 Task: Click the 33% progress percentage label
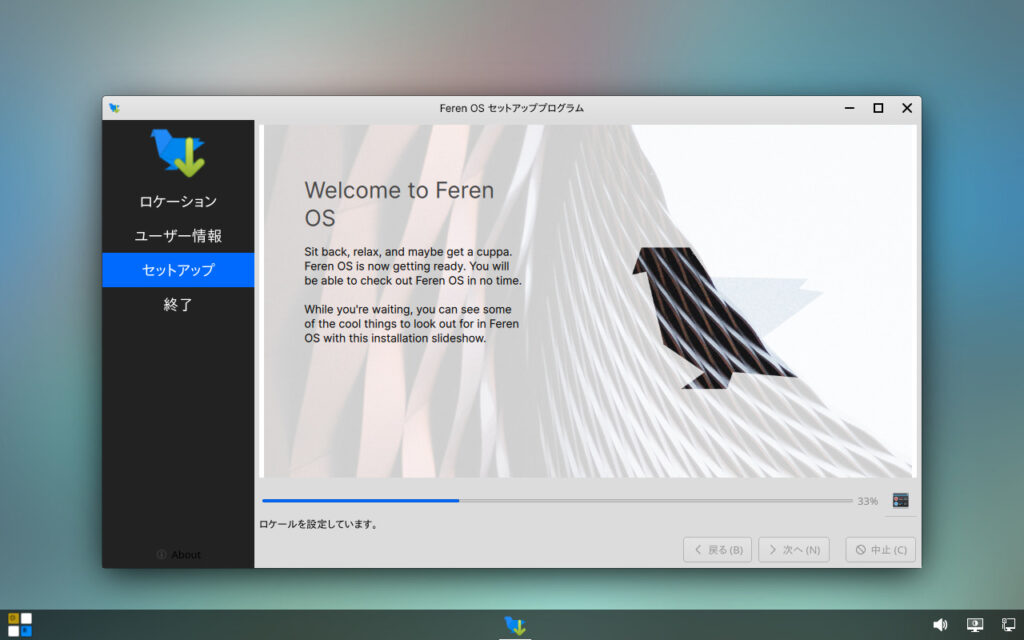pos(867,502)
